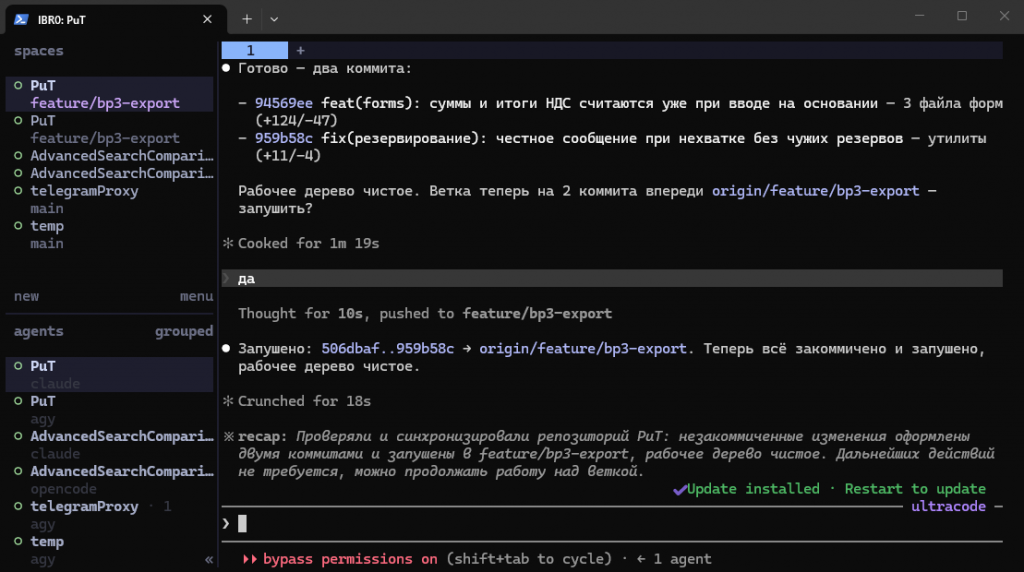Click the checkmark icon before Update installed

tap(680, 489)
